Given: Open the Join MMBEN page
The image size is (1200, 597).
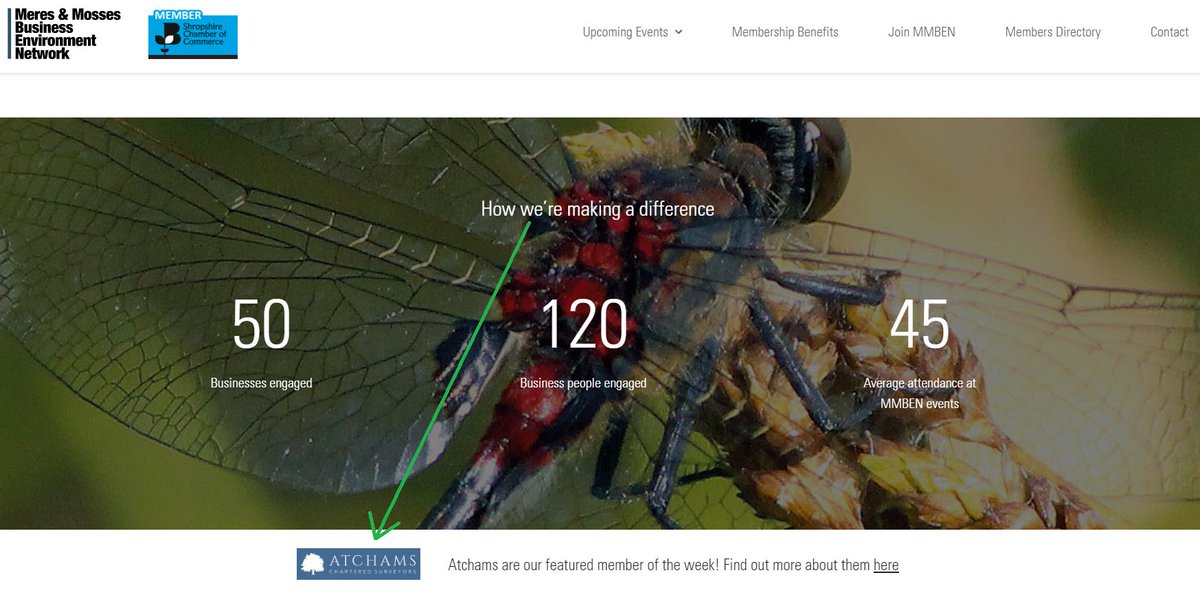Looking at the screenshot, I should pyautogui.click(x=922, y=32).
